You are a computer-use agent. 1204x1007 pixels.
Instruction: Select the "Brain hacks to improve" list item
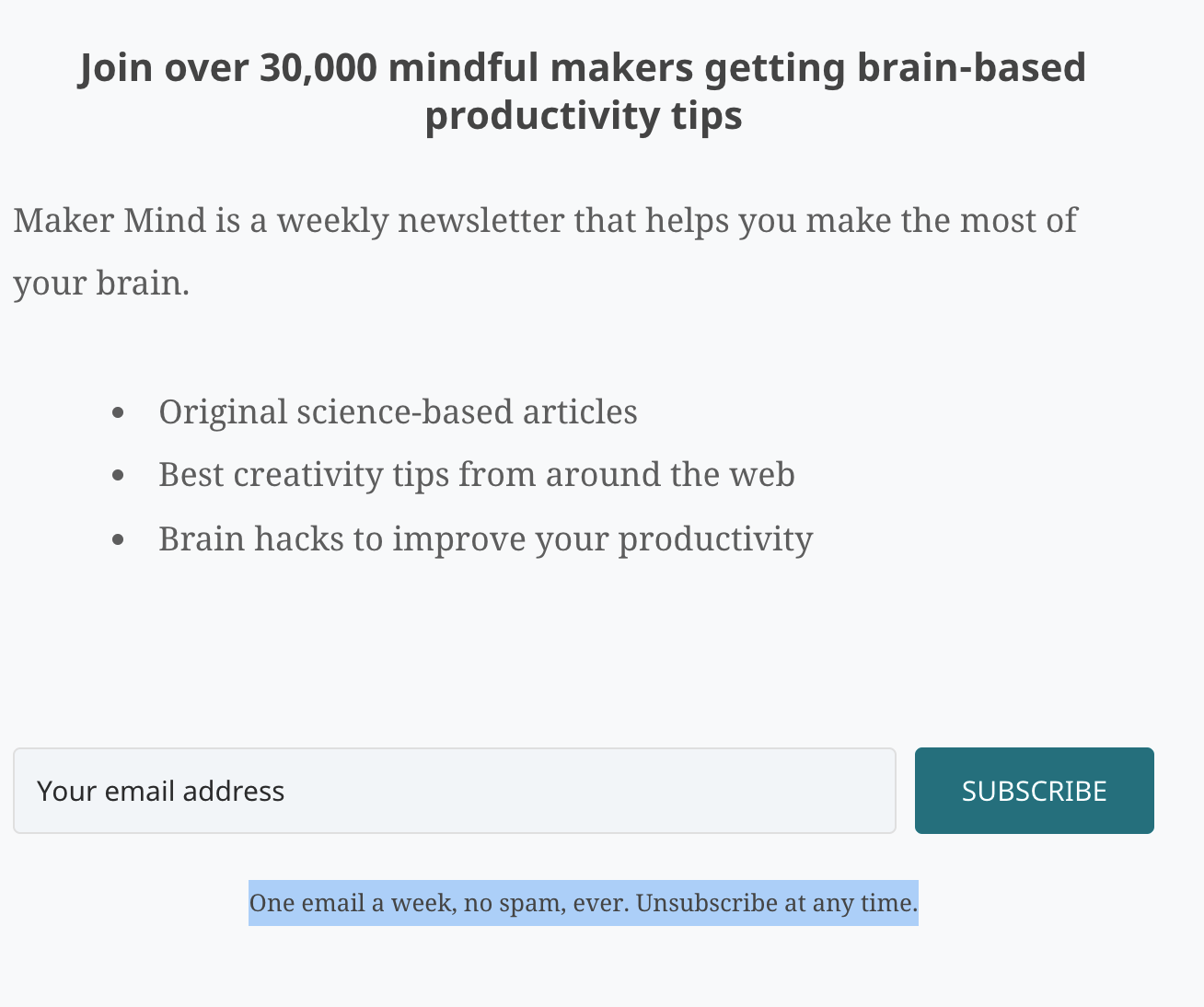[485, 539]
